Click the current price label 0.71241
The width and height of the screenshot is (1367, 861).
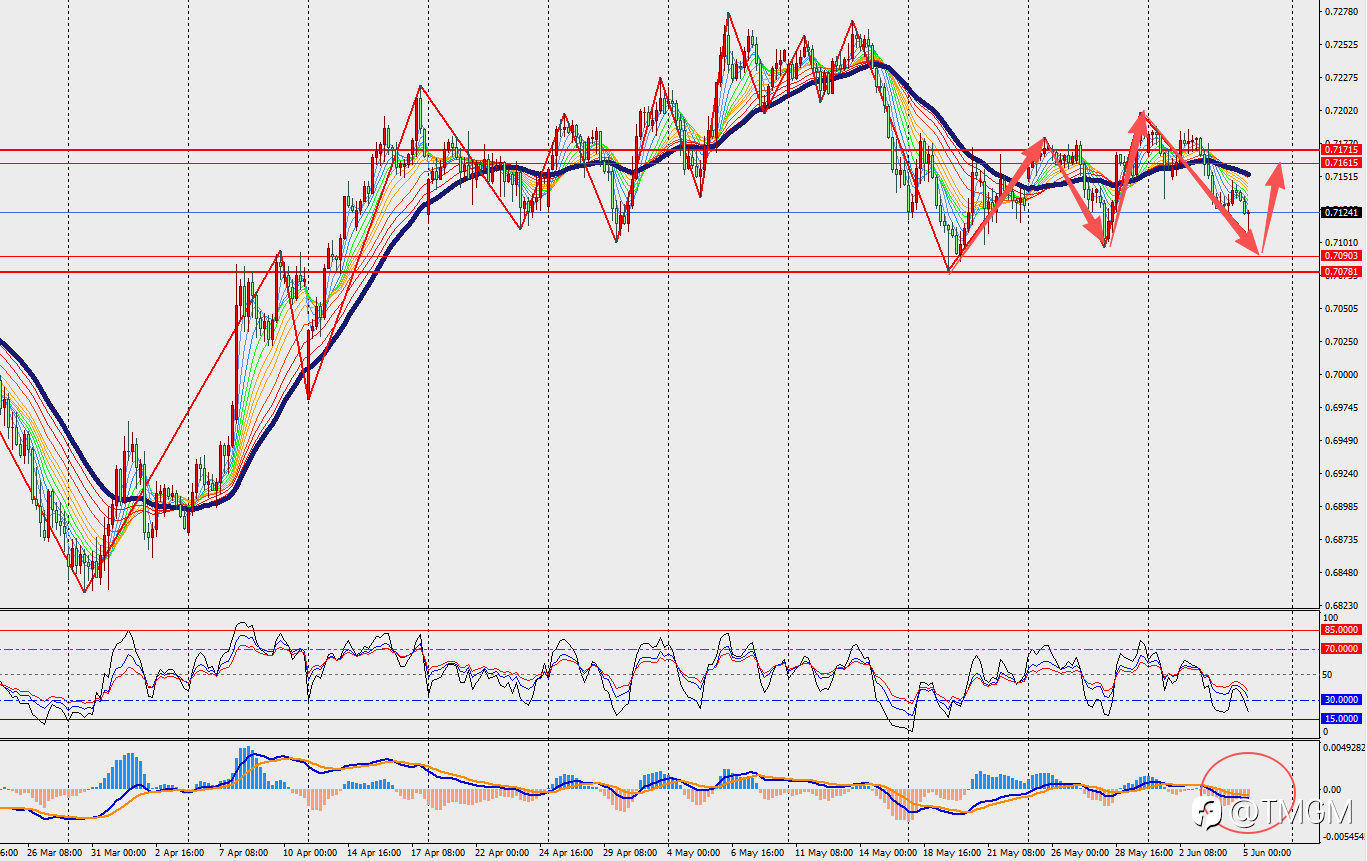1340,212
